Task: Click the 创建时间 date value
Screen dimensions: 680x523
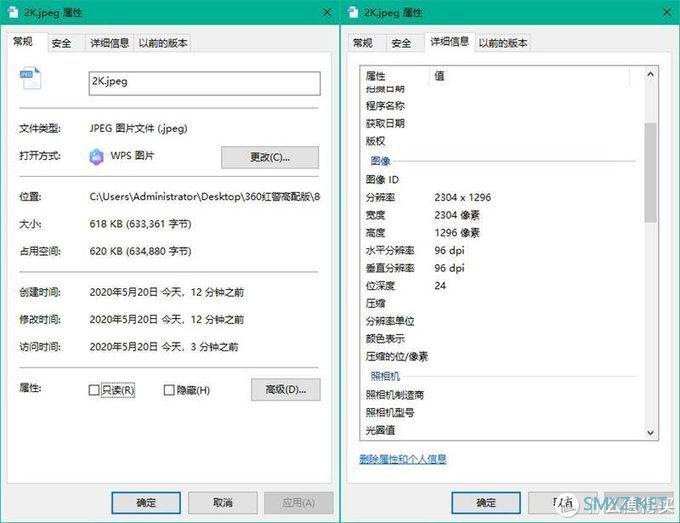Action: (167, 292)
